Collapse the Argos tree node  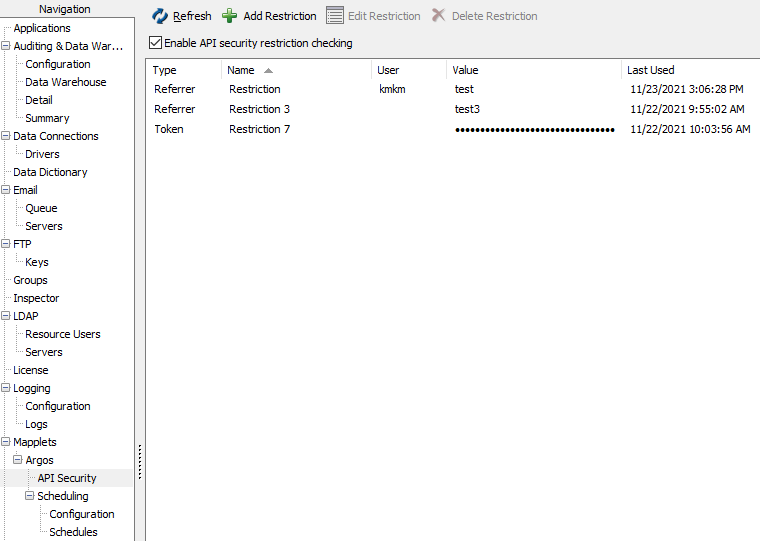18,460
